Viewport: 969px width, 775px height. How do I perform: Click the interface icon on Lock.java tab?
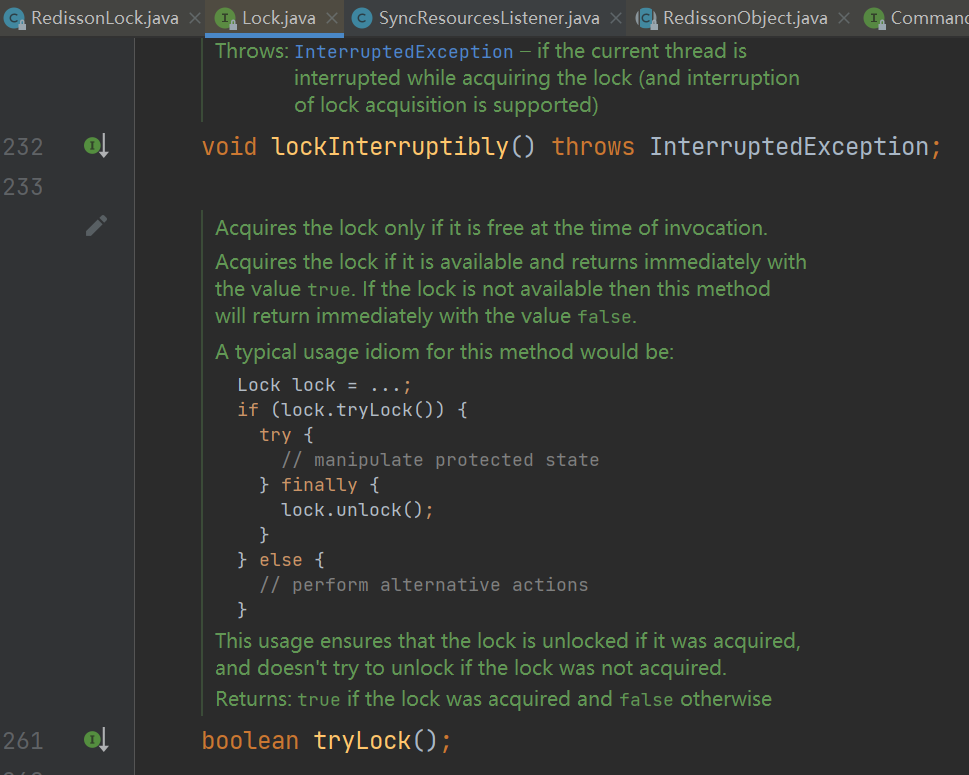point(226,18)
